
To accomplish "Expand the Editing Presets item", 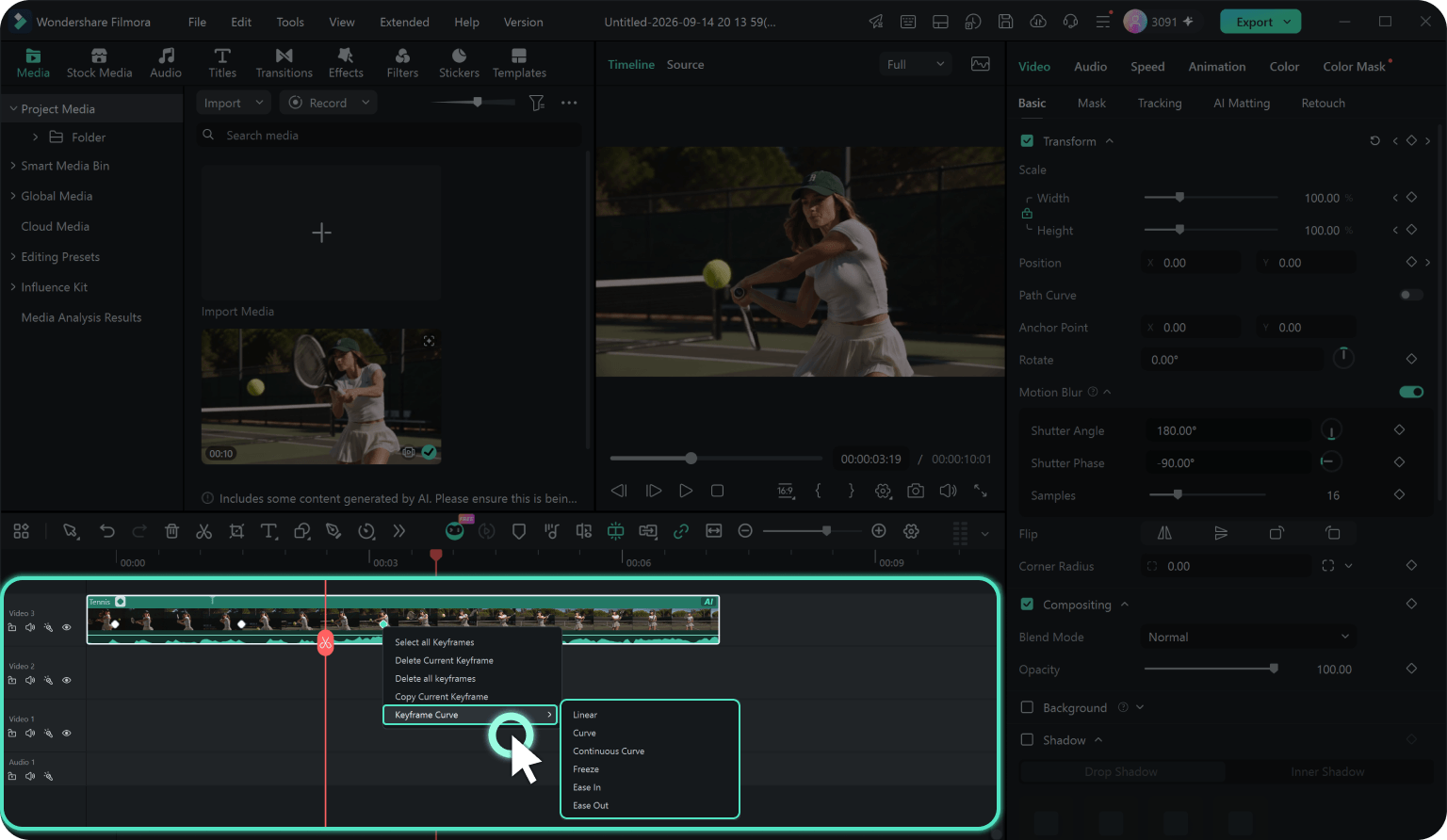I will click(13, 257).
